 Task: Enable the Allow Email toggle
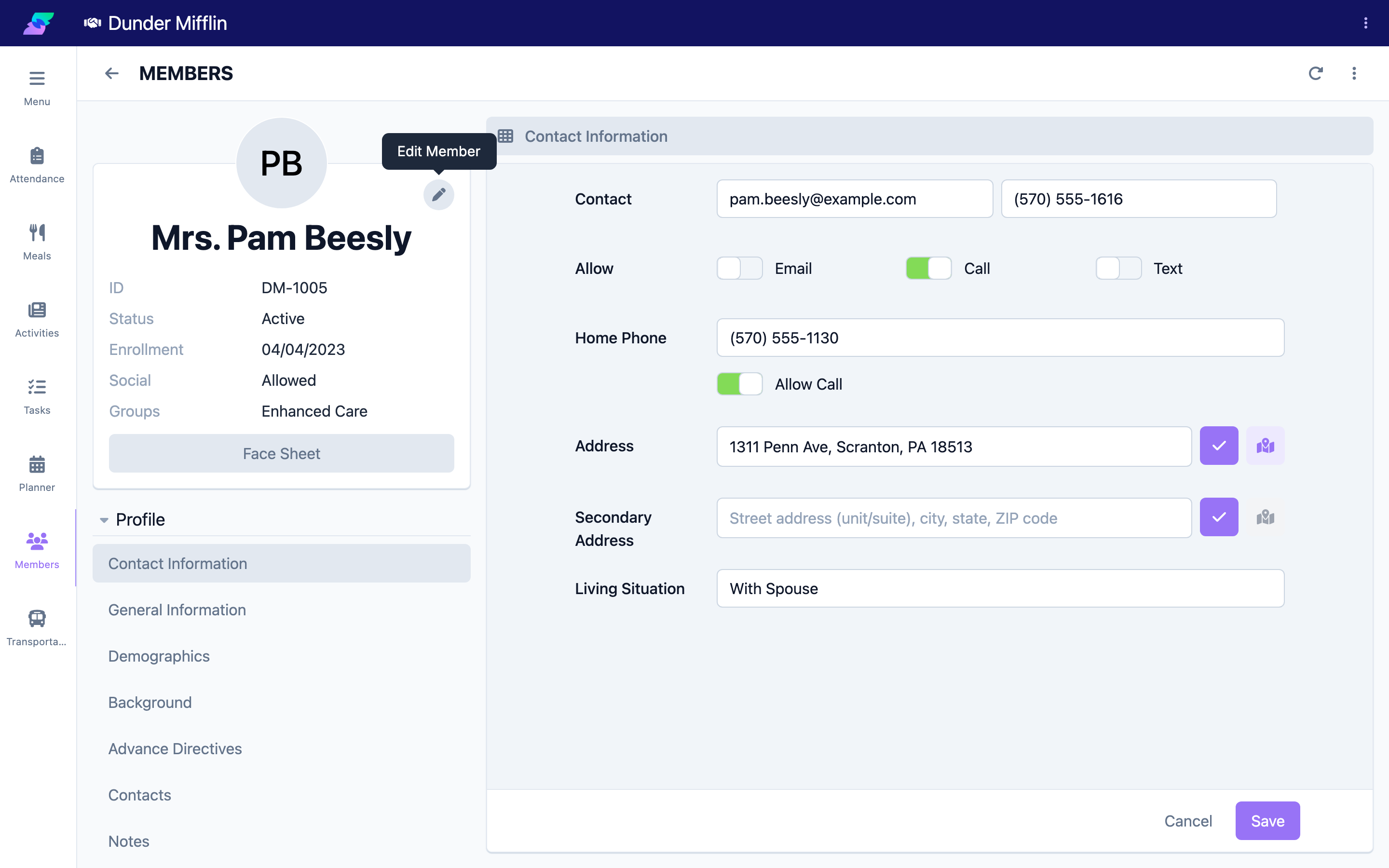(739, 268)
